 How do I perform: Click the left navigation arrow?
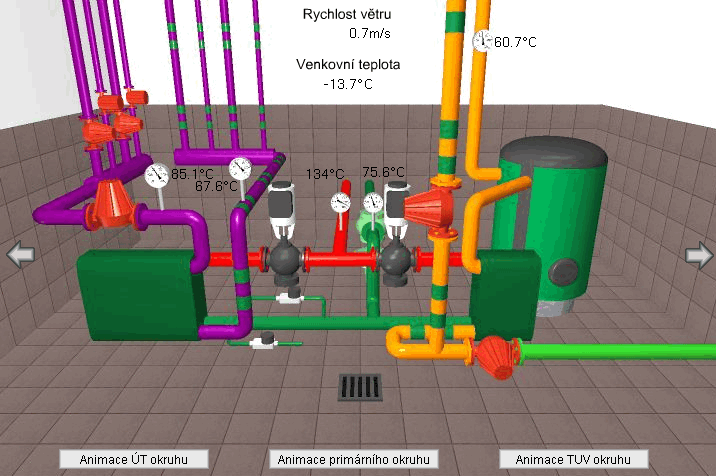(x=21, y=255)
